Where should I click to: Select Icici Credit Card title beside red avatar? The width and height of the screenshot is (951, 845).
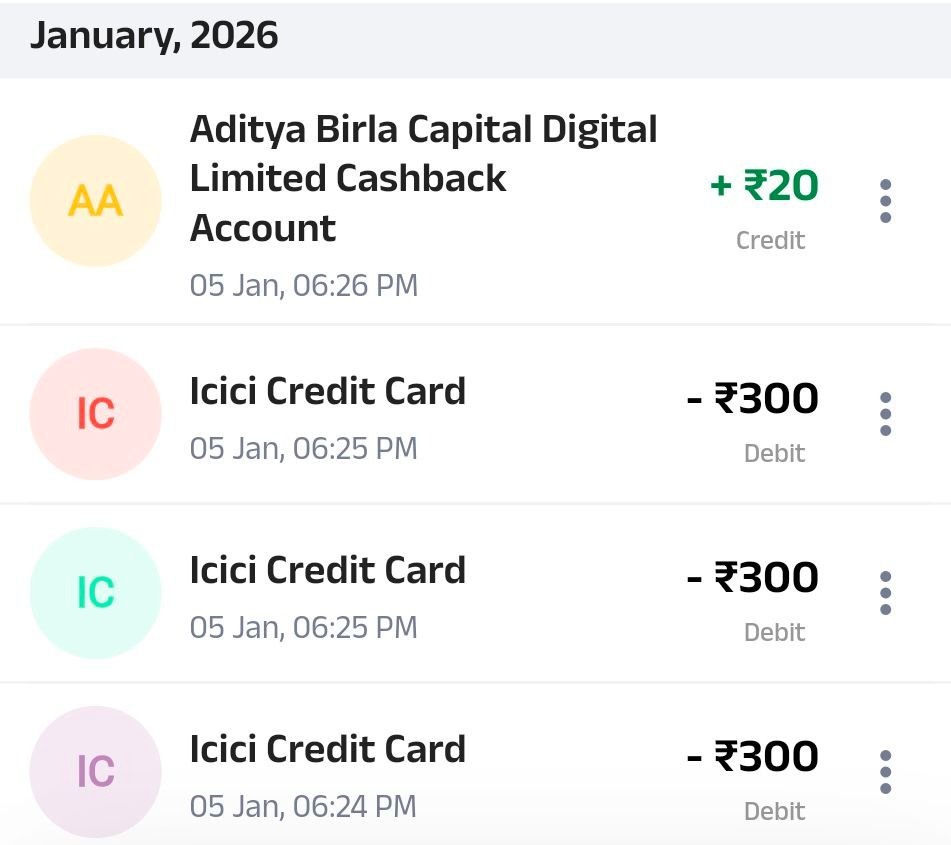(328, 391)
